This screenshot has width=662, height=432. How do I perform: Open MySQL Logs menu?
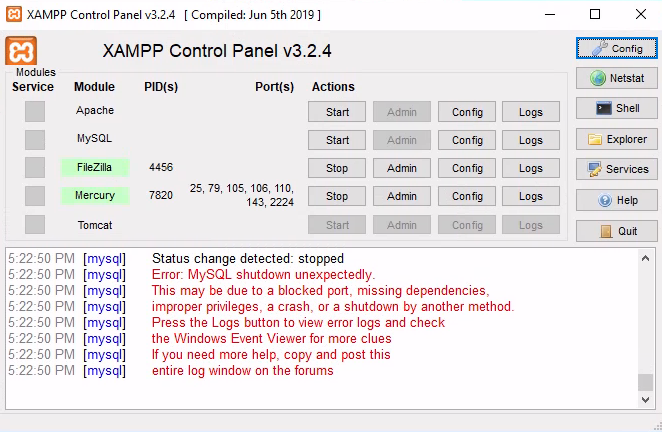tap(531, 140)
